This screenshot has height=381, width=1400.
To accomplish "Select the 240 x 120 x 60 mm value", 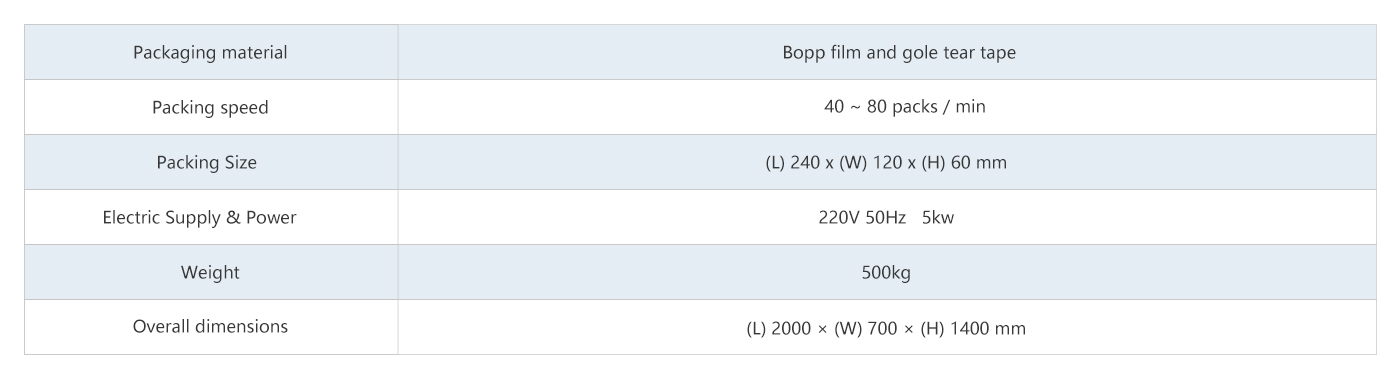I will point(885,162).
